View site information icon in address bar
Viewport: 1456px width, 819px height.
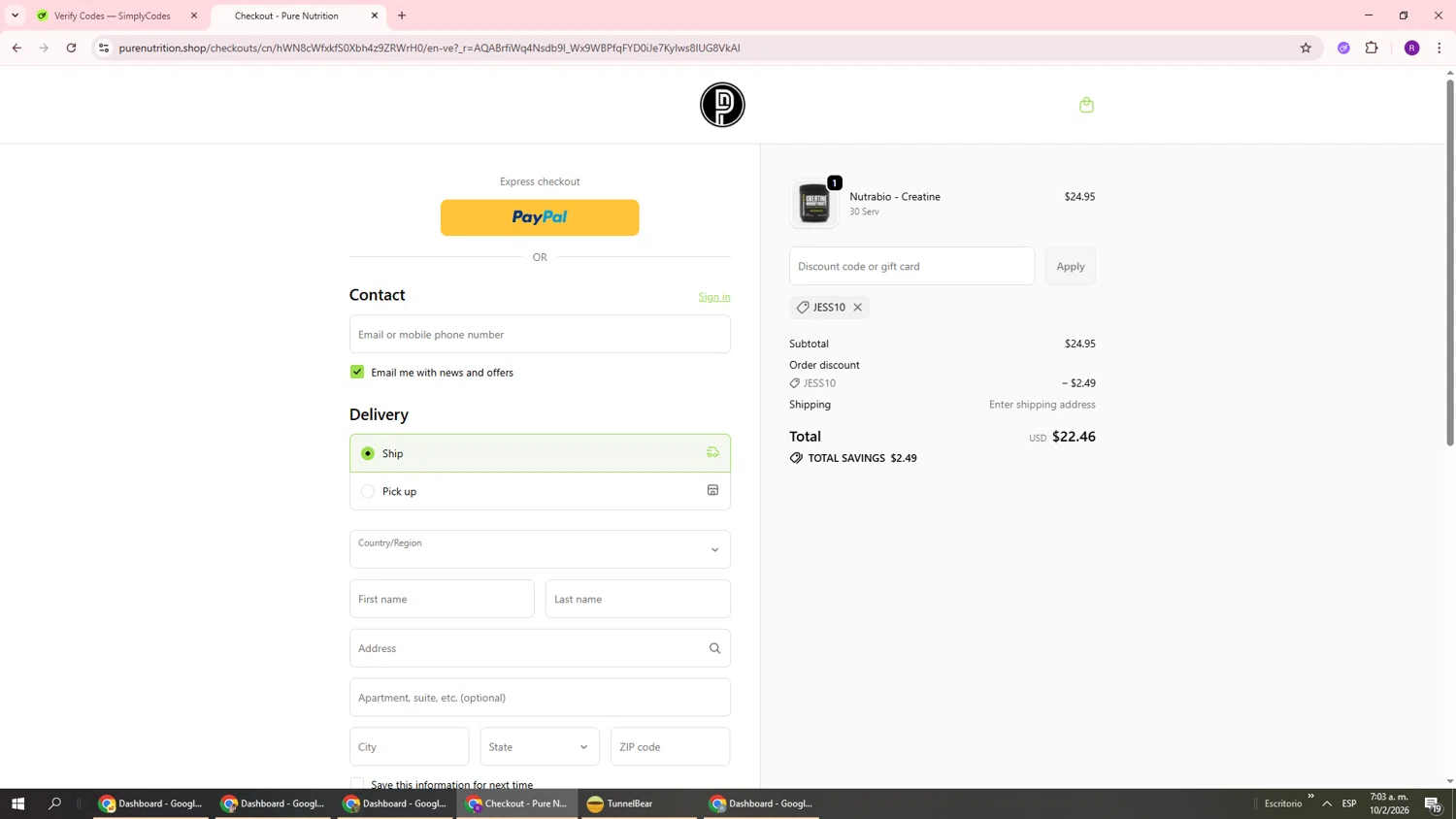pyautogui.click(x=104, y=48)
